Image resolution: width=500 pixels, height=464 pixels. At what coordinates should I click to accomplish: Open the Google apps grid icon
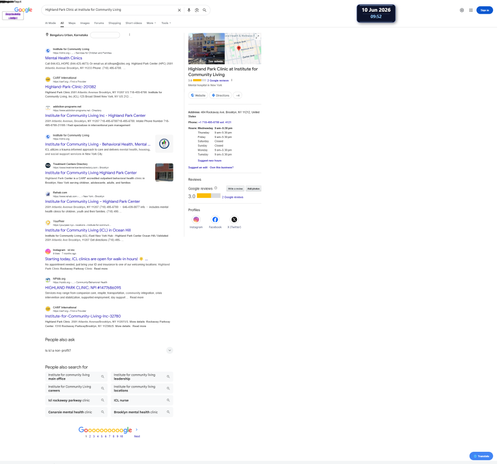(x=471, y=10)
